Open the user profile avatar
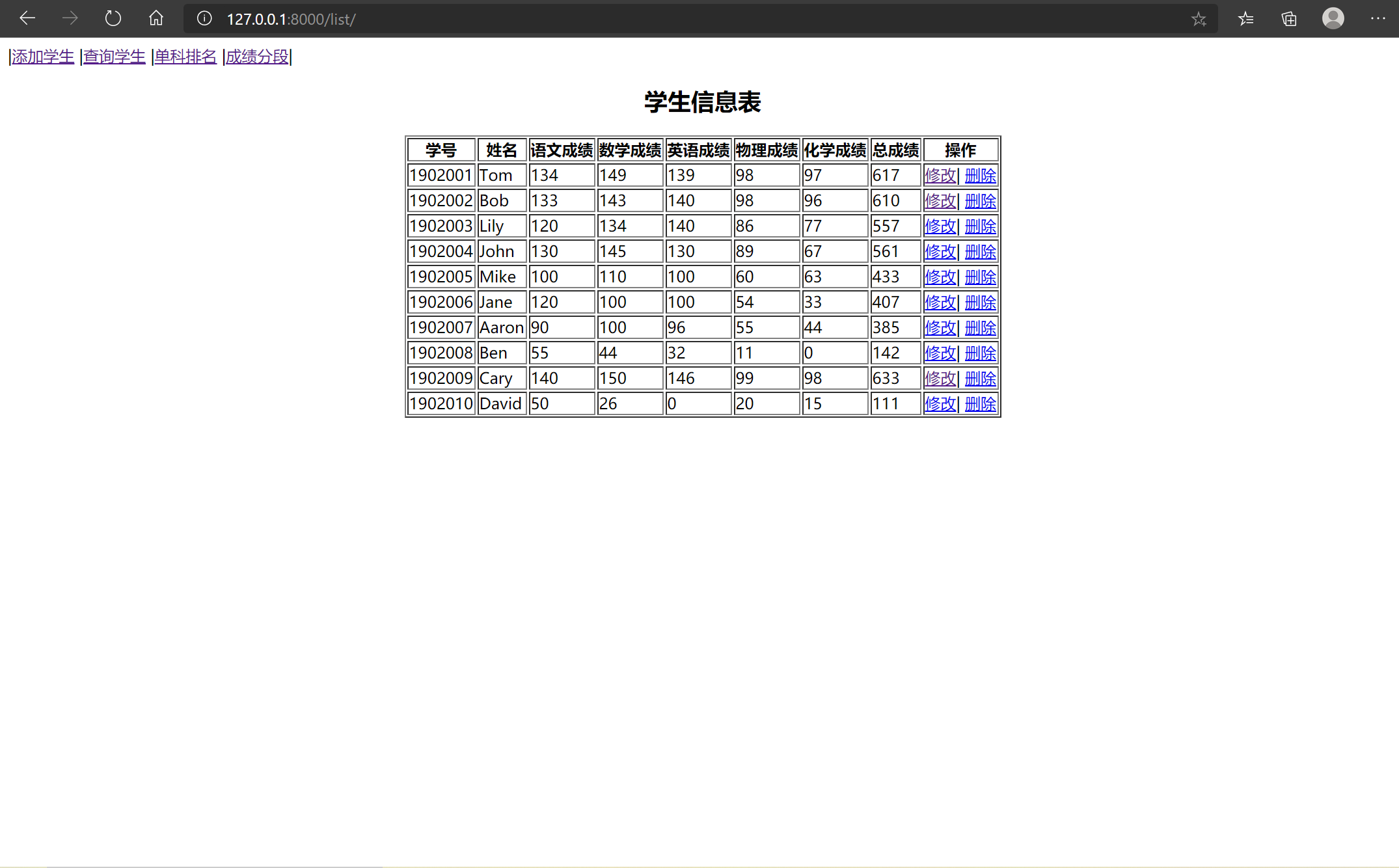Screen dimensions: 1399x868 pos(1333,18)
